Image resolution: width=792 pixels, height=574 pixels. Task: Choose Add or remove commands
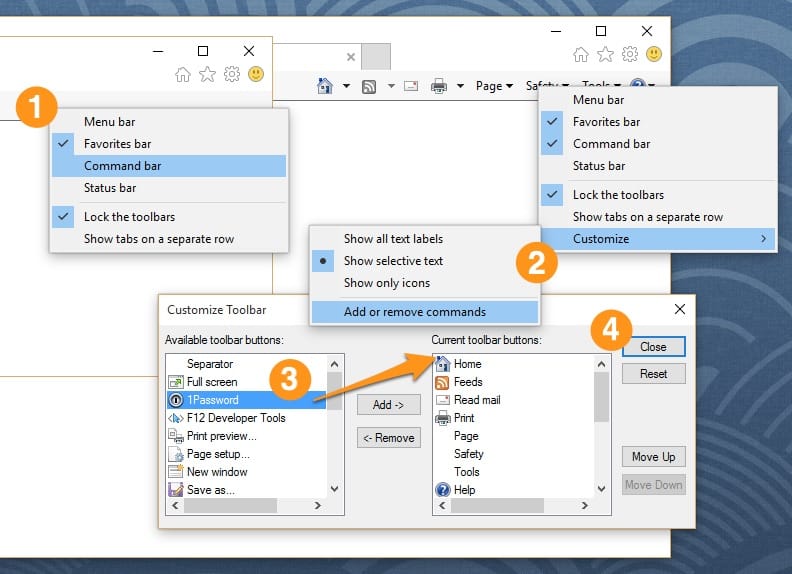pyautogui.click(x=415, y=312)
